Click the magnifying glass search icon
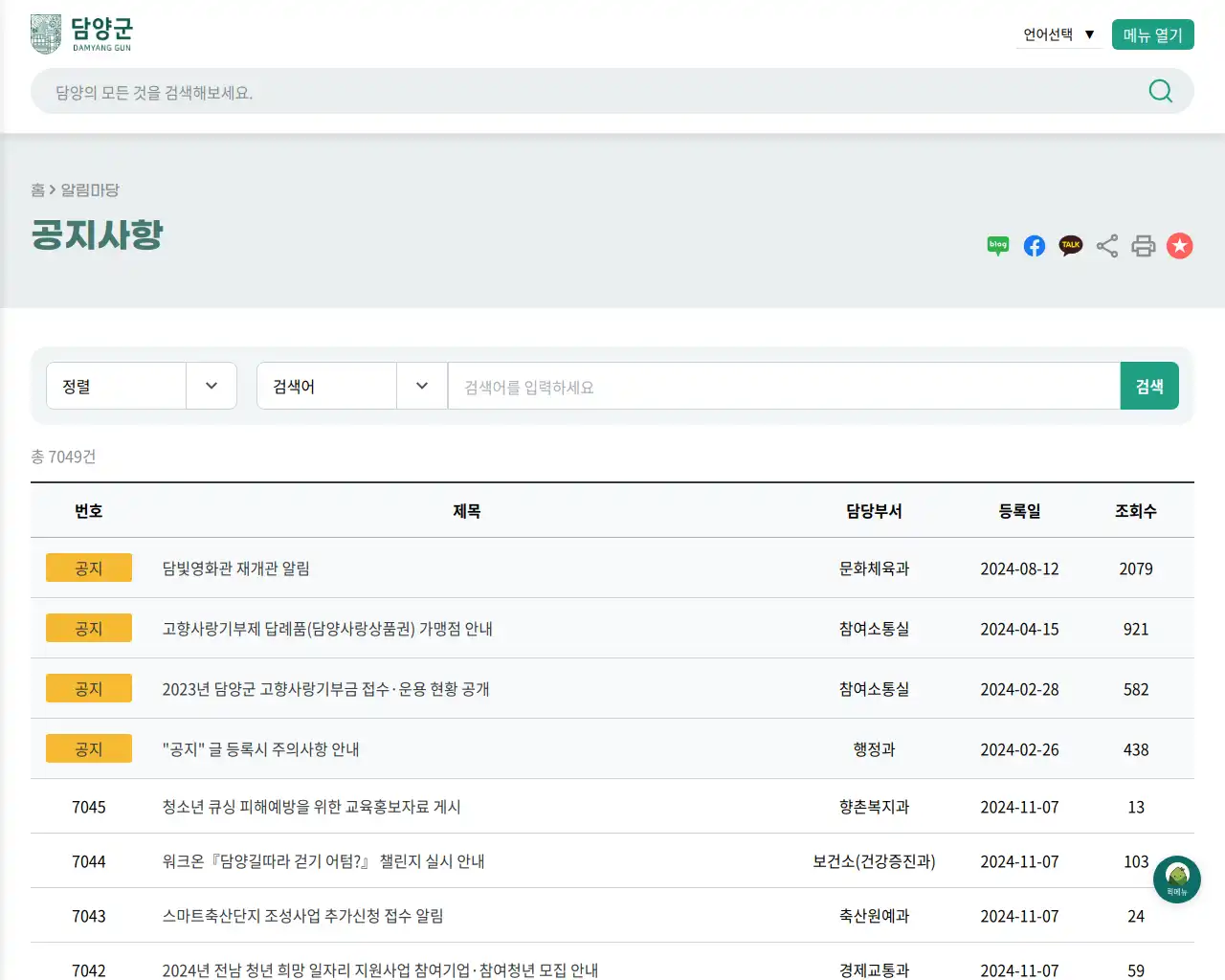 click(1160, 91)
